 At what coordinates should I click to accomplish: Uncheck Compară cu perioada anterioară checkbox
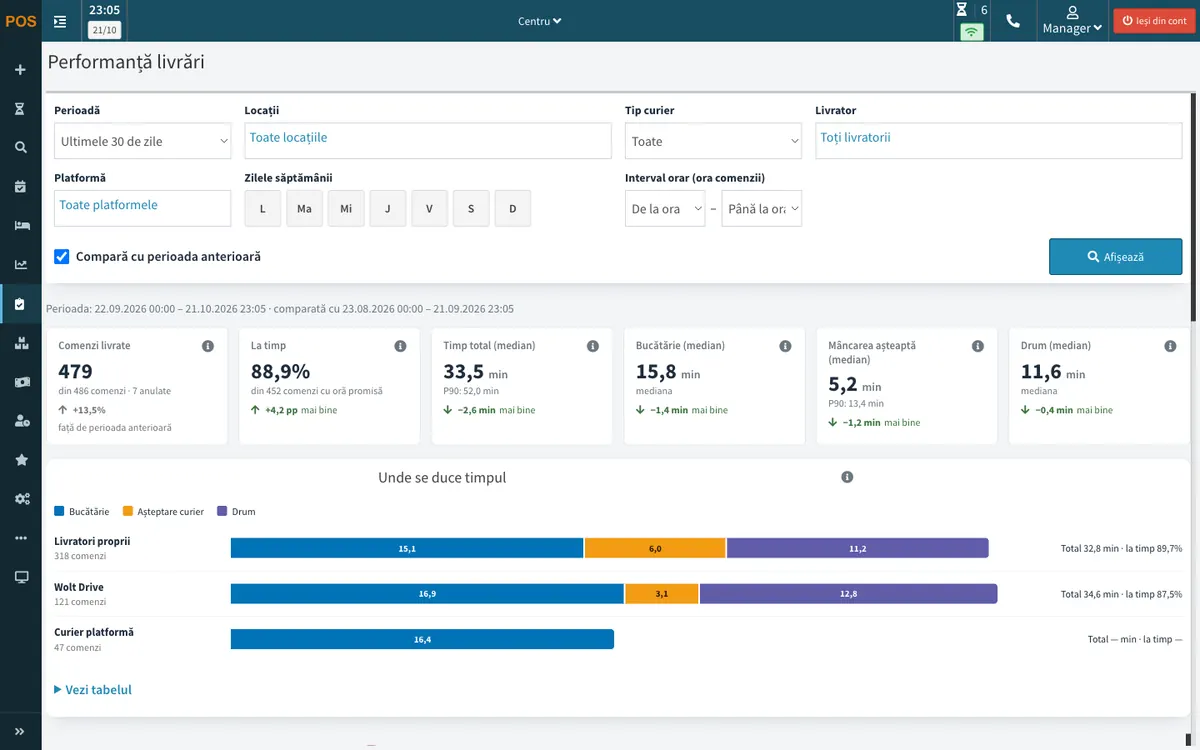pyautogui.click(x=62, y=257)
